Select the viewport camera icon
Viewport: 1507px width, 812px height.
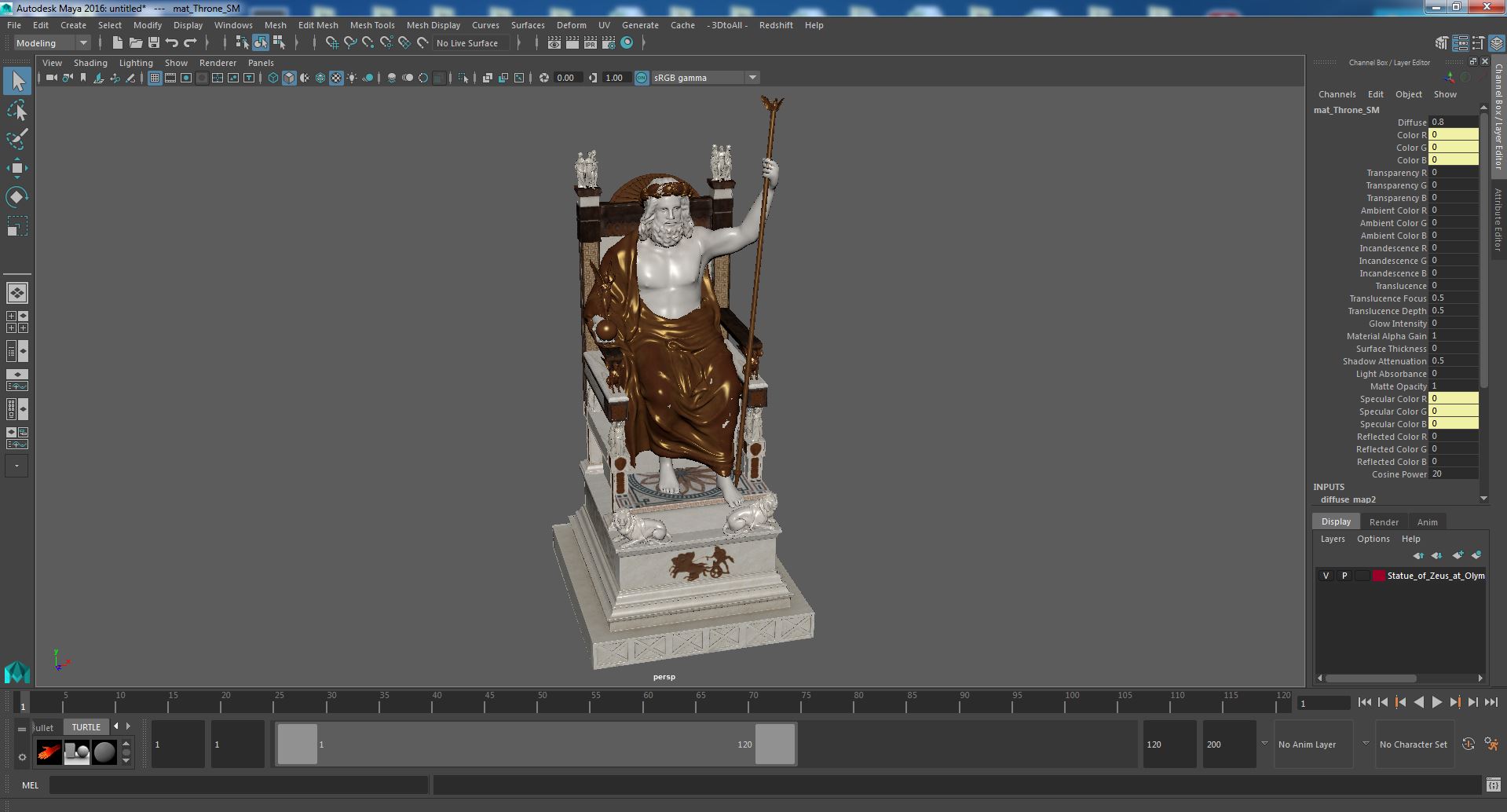[x=52, y=78]
